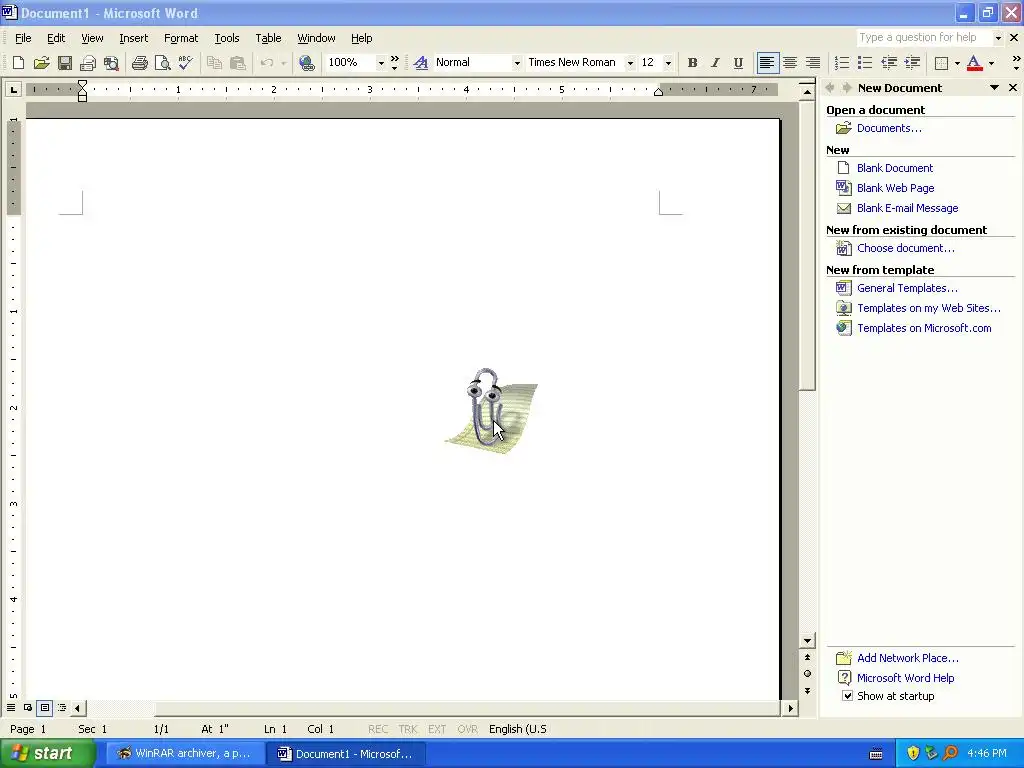Click the Insert Hyperlink globe icon
Viewport: 1024px width, 768px height.
point(306,63)
